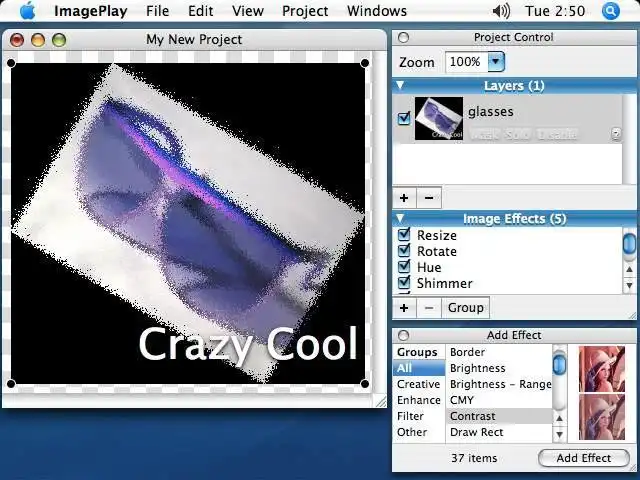The width and height of the screenshot is (640, 480).
Task: Close the Project Control panel circle button
Action: coord(403,38)
